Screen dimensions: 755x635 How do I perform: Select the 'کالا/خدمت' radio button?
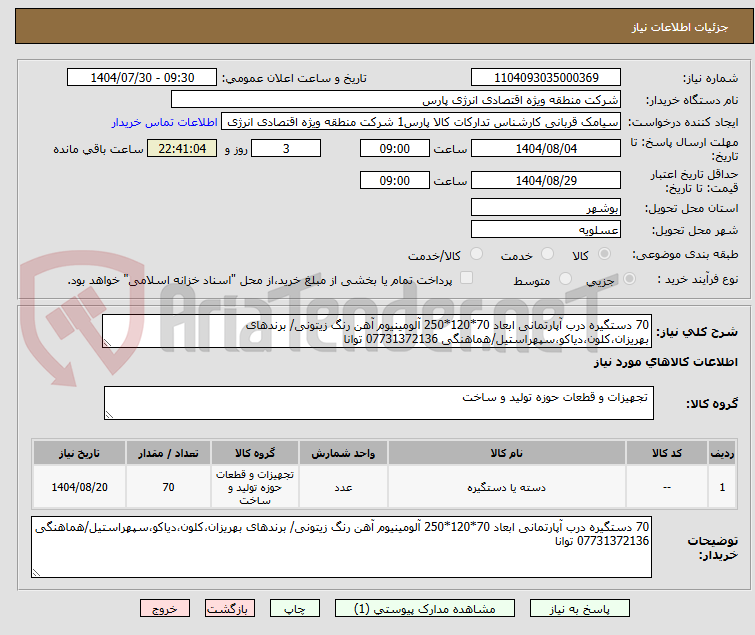click(476, 254)
